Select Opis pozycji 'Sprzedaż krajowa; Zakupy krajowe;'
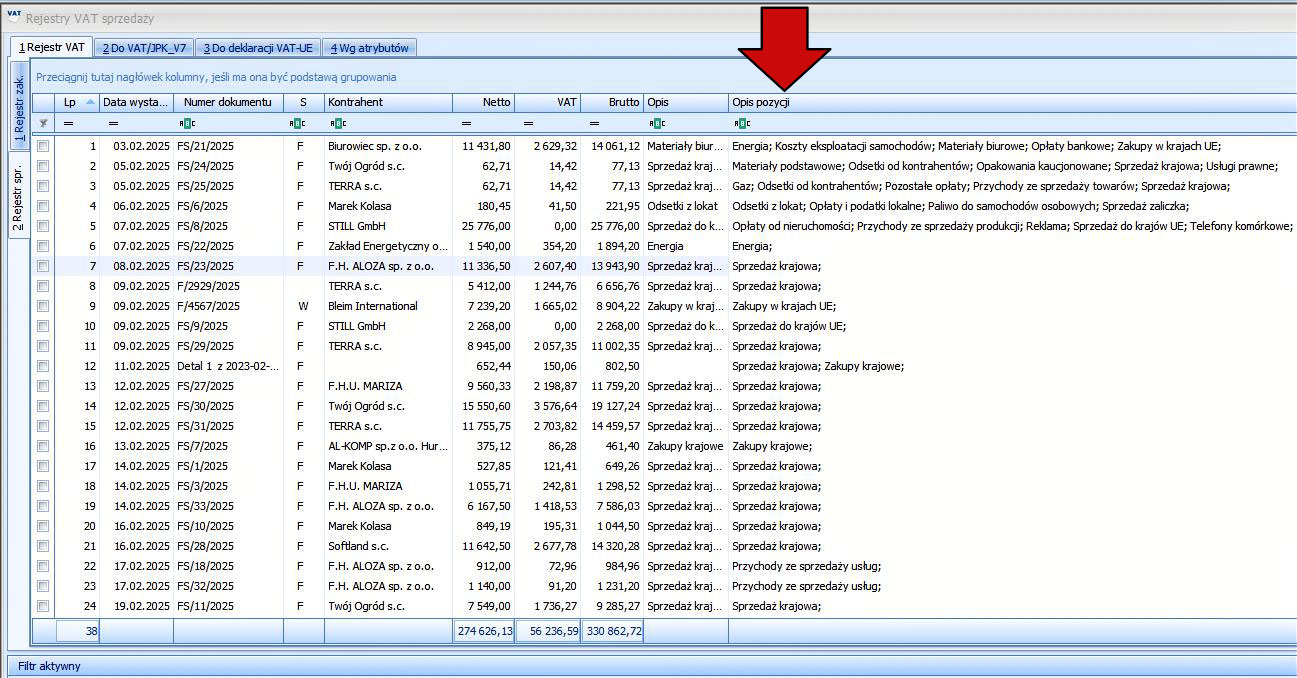 [818, 366]
